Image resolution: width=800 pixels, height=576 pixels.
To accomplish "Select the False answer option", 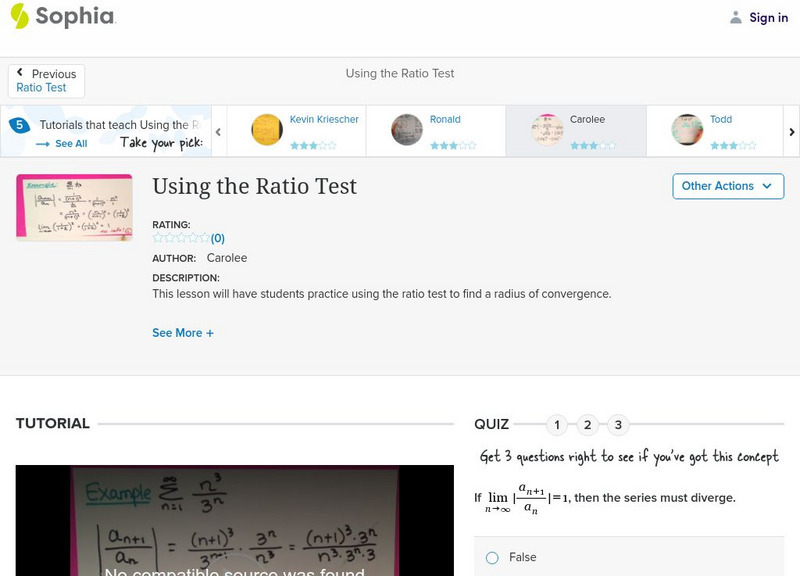I will click(492, 557).
